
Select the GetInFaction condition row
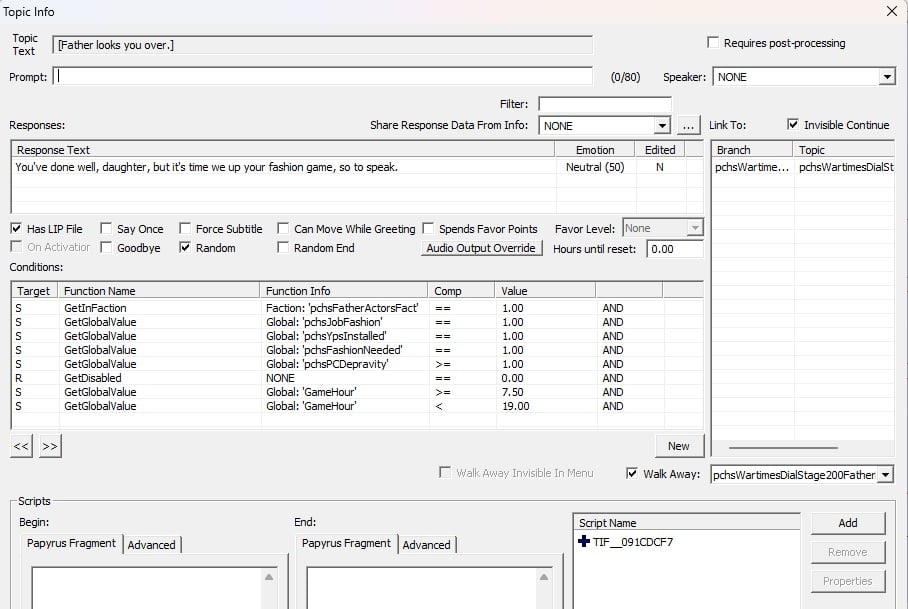coord(357,308)
